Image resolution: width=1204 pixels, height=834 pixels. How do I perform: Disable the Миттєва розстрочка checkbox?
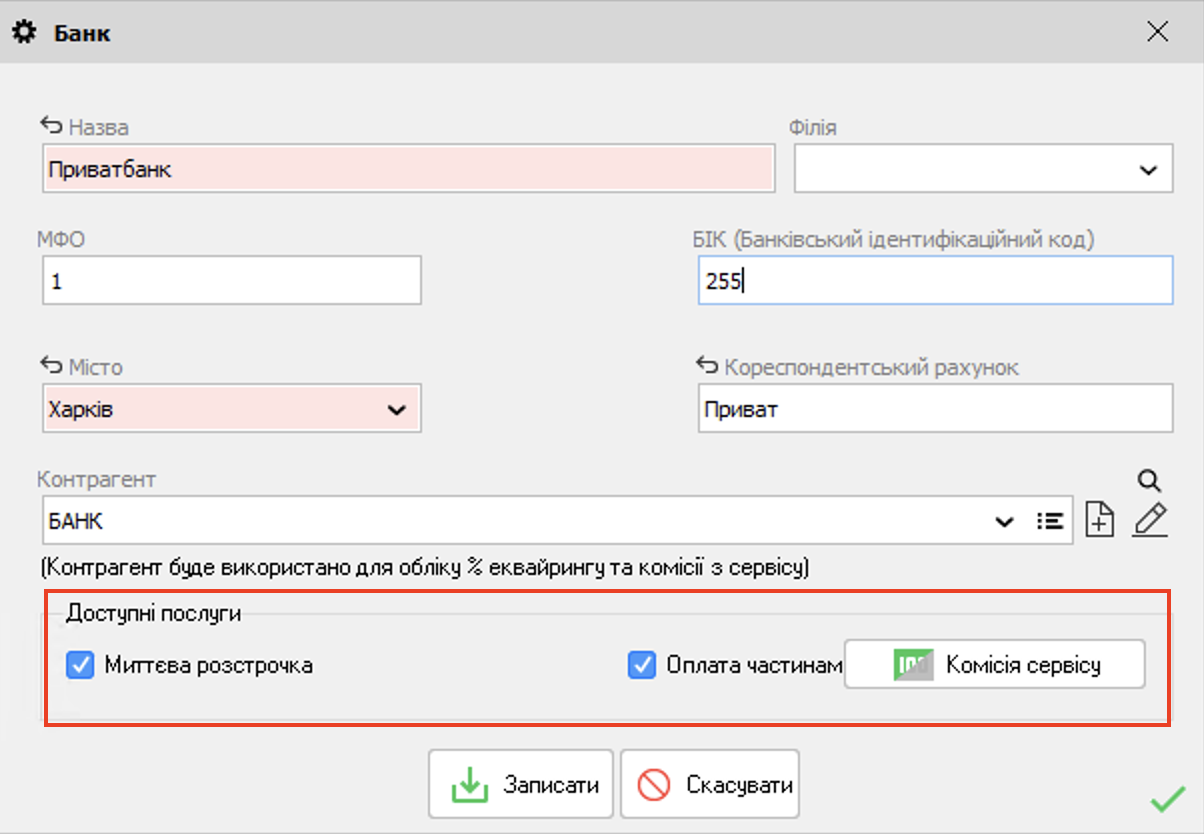pyautogui.click(x=80, y=664)
